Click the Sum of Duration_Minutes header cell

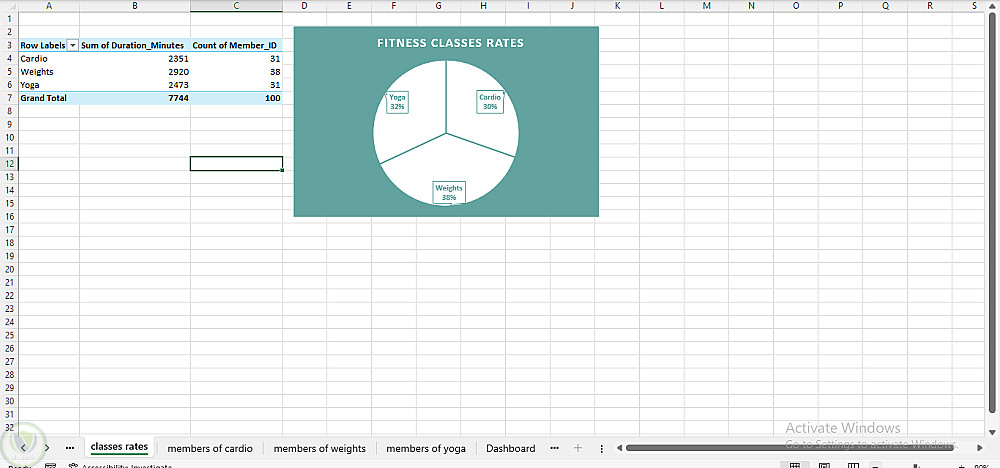(135, 46)
